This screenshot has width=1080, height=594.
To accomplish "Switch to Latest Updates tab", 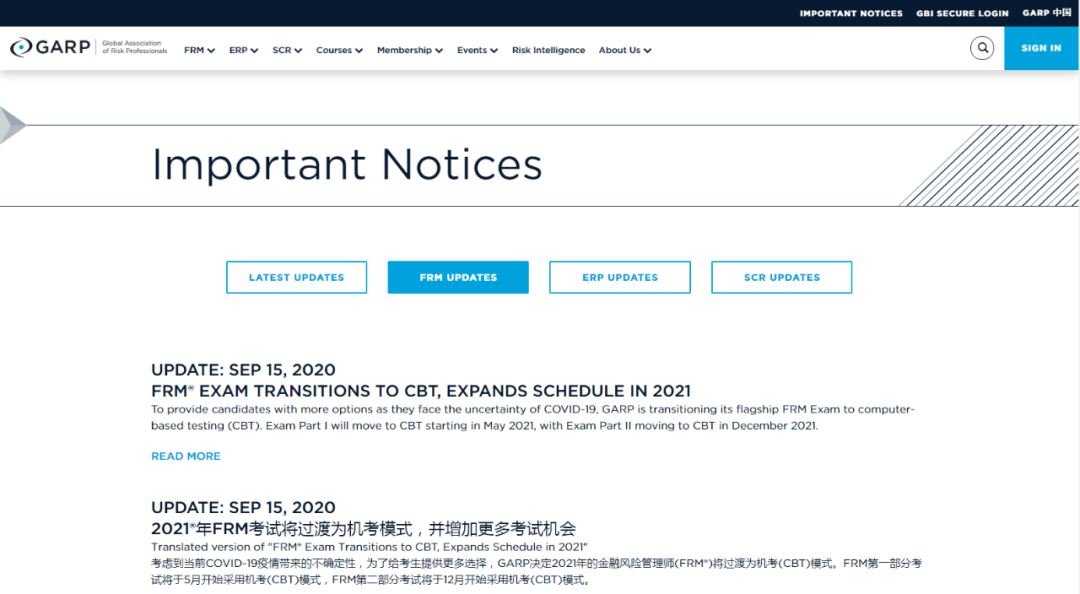I will pos(296,277).
